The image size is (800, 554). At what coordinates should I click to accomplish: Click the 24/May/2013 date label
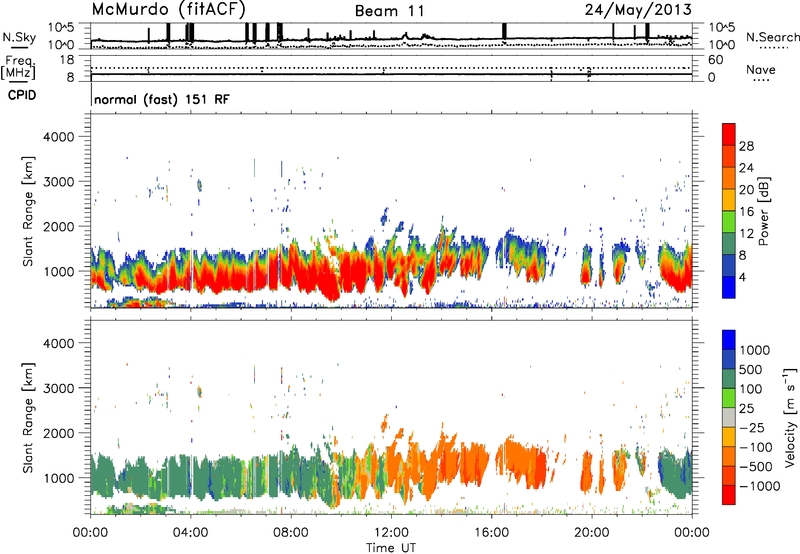click(x=638, y=9)
